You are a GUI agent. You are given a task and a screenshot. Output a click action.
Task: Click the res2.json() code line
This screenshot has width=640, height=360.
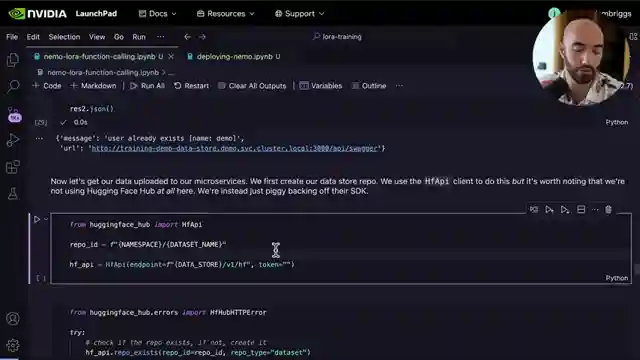pyautogui.click(x=92, y=109)
